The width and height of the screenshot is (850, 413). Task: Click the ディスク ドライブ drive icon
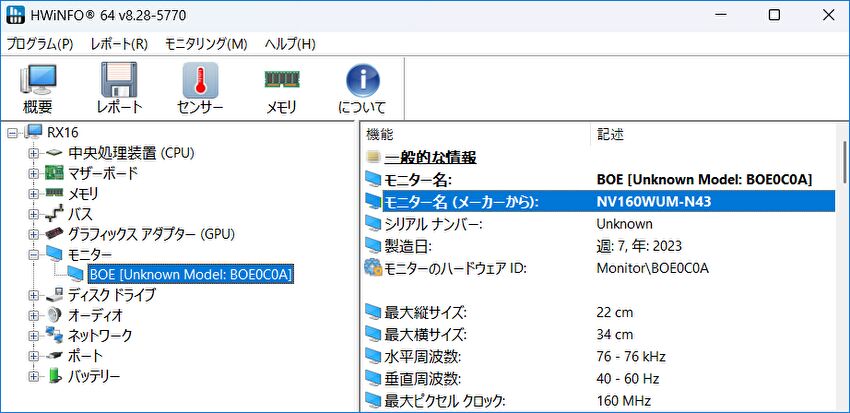click(54, 295)
